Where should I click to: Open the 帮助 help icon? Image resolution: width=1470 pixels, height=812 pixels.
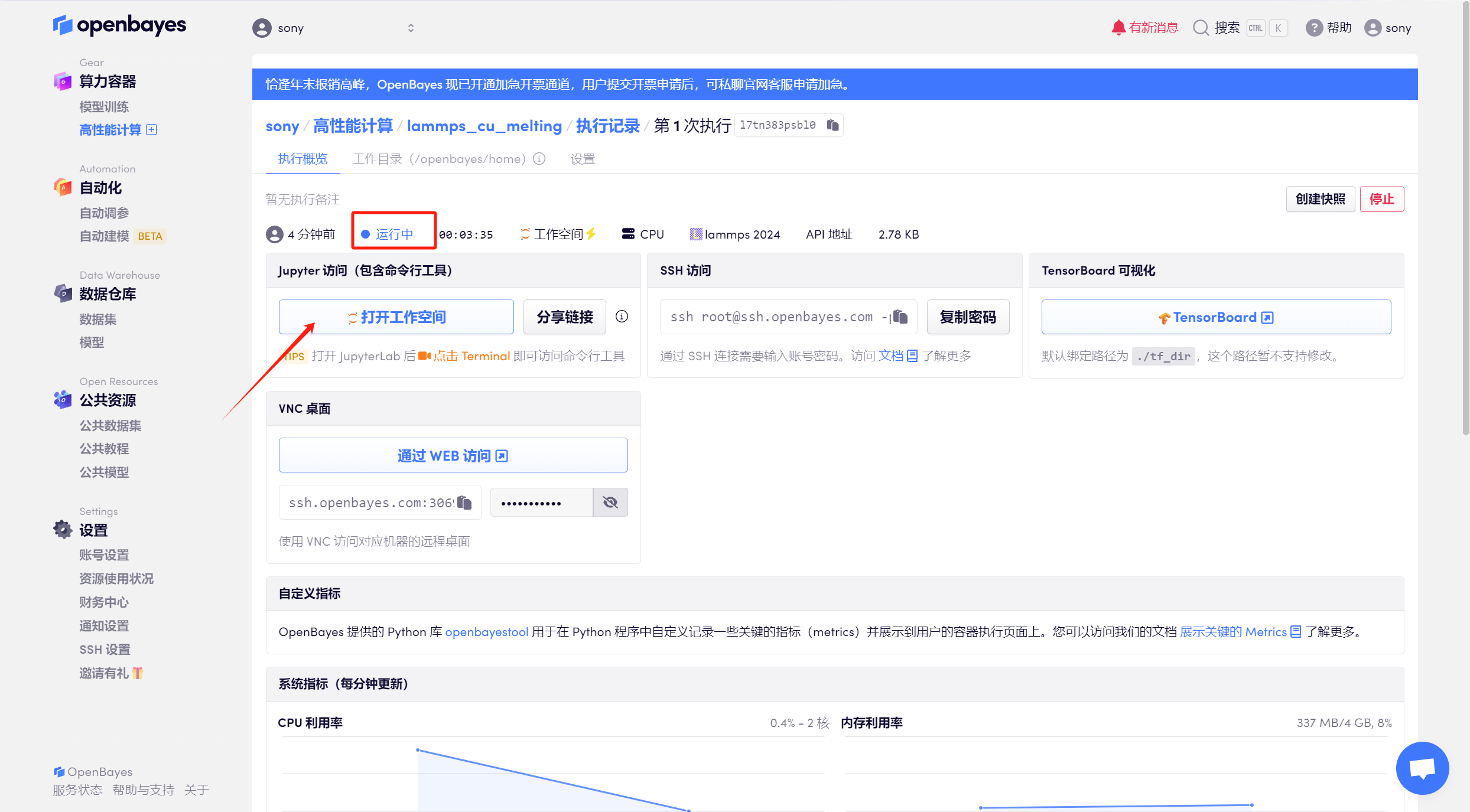coord(1314,28)
